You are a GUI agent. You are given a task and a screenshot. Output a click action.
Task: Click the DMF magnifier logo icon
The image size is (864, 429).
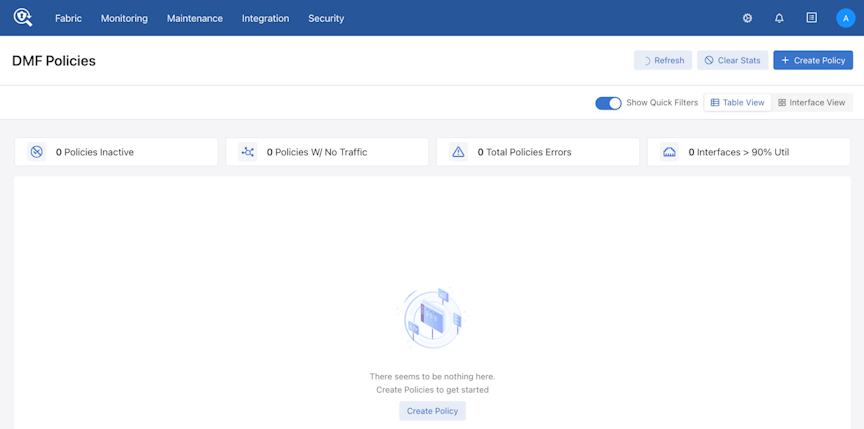pos(23,18)
